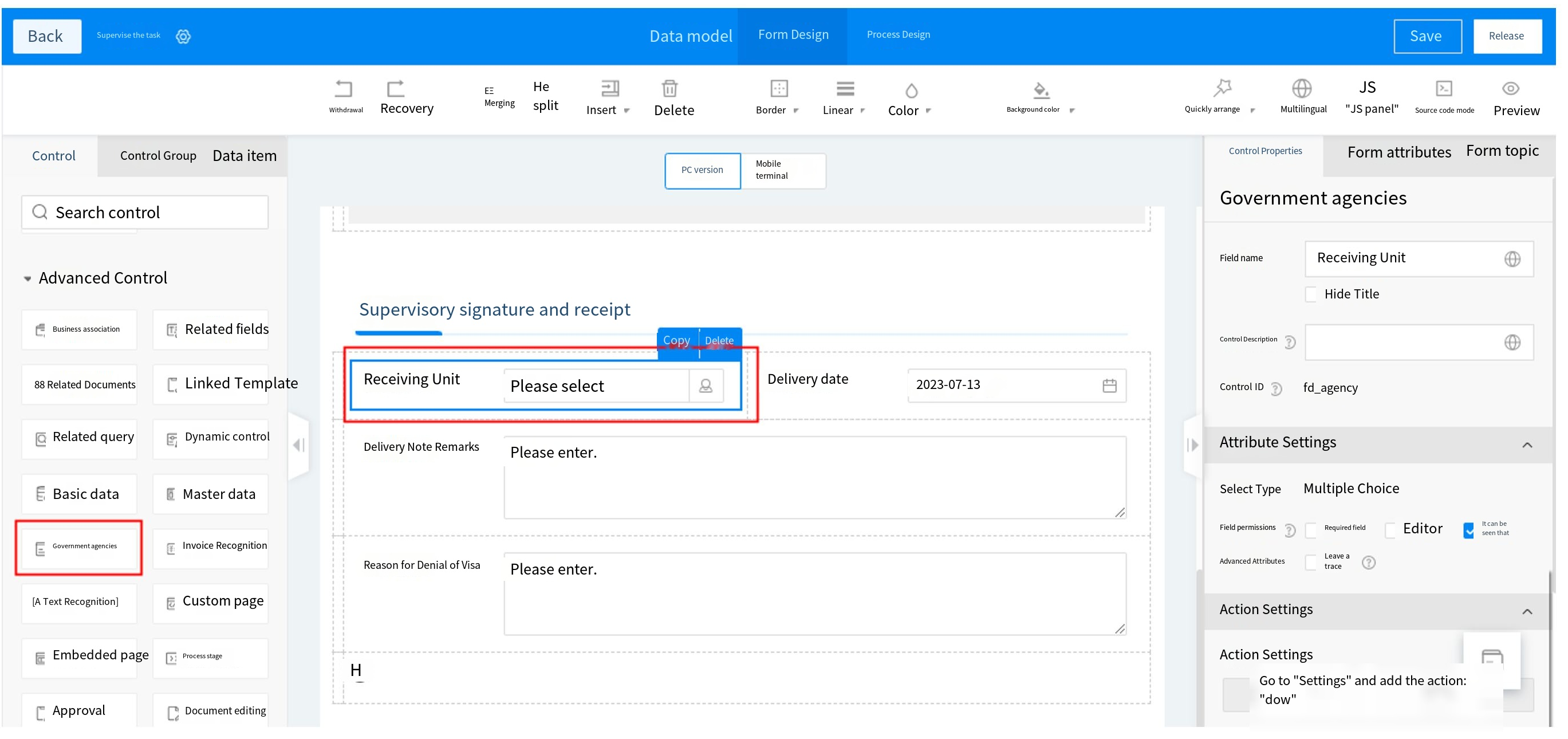The height and width of the screenshot is (739, 1568).
Task: Enable the Hide Title checkbox
Action: click(x=1311, y=294)
